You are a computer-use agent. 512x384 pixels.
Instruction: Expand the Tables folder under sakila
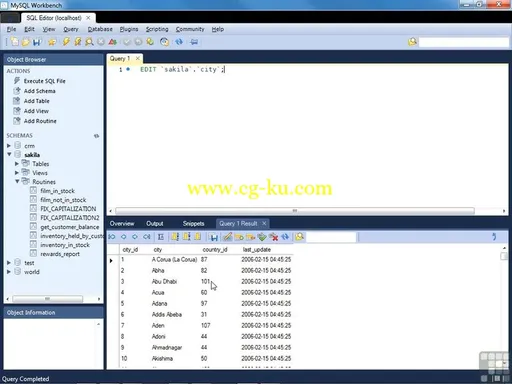pyautogui.click(x=17, y=164)
